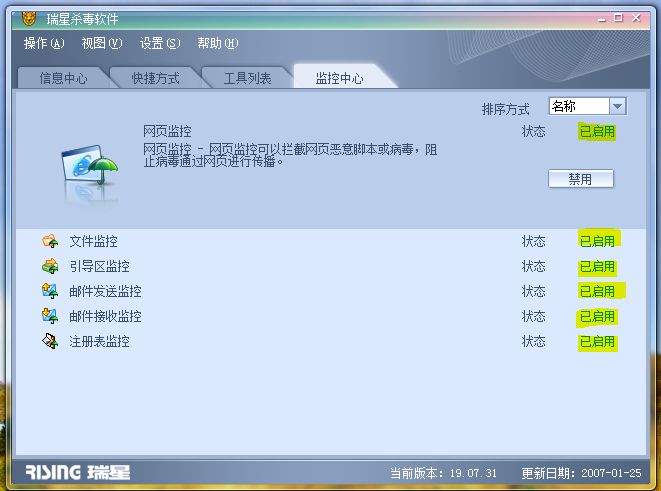Viewport: 661px width, 491px height.
Task: Click the 禁用 button for 网页监控
Action: 581,179
